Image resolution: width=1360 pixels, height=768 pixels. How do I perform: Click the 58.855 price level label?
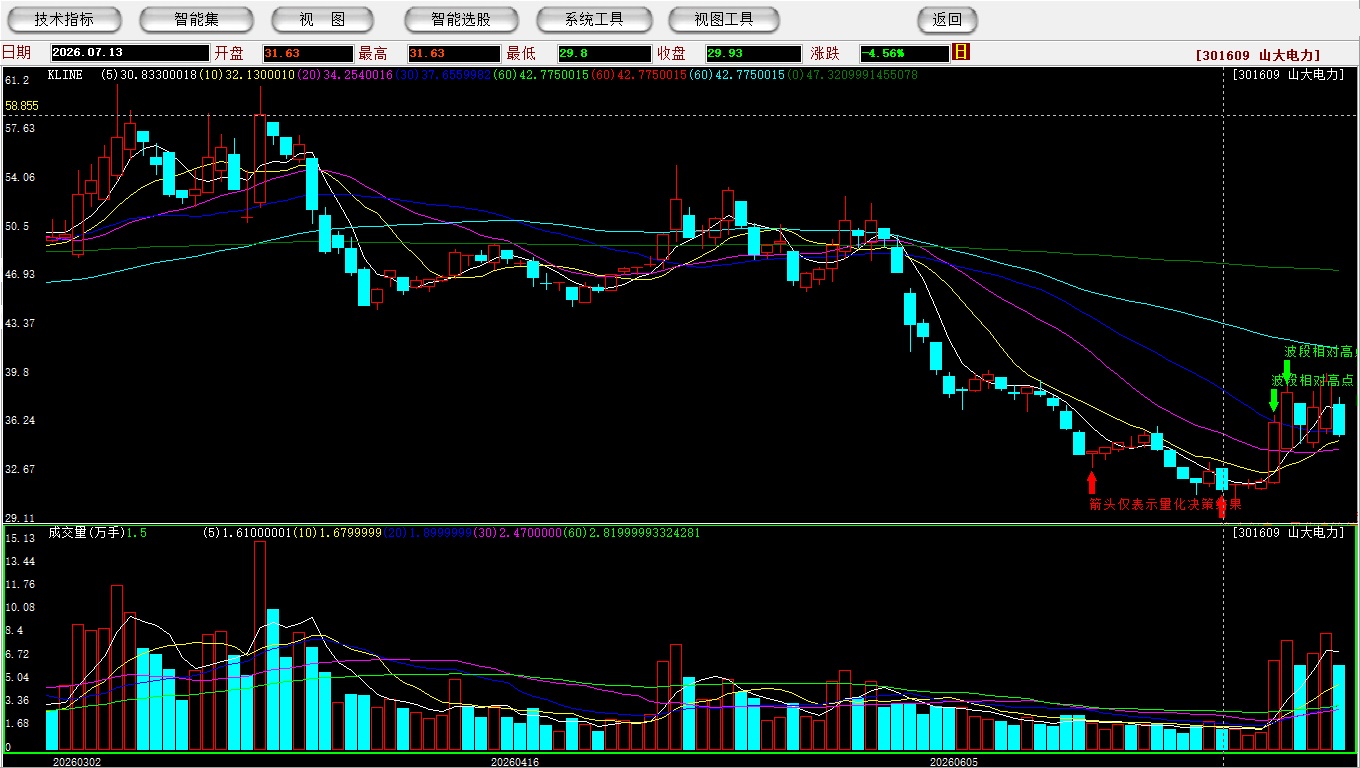click(x=22, y=105)
